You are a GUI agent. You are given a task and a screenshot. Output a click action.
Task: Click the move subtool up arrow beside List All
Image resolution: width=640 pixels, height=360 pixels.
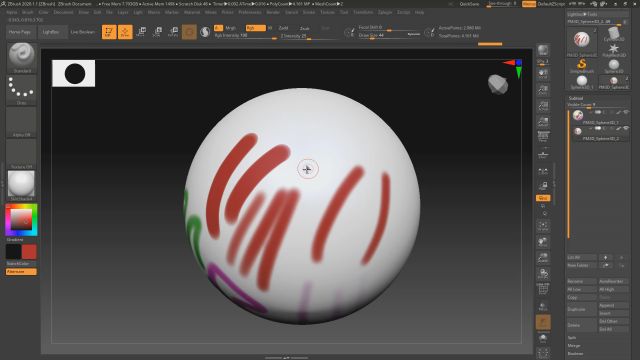606,258
